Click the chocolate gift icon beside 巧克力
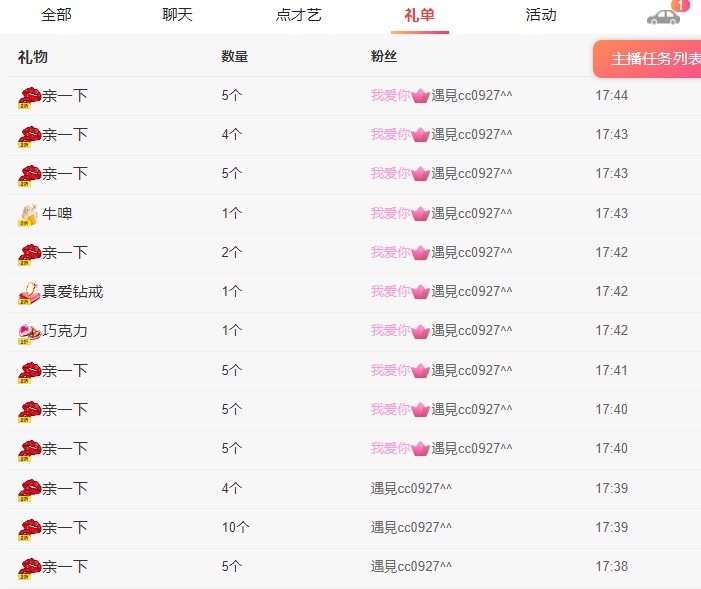701x589 pixels. click(x=29, y=332)
